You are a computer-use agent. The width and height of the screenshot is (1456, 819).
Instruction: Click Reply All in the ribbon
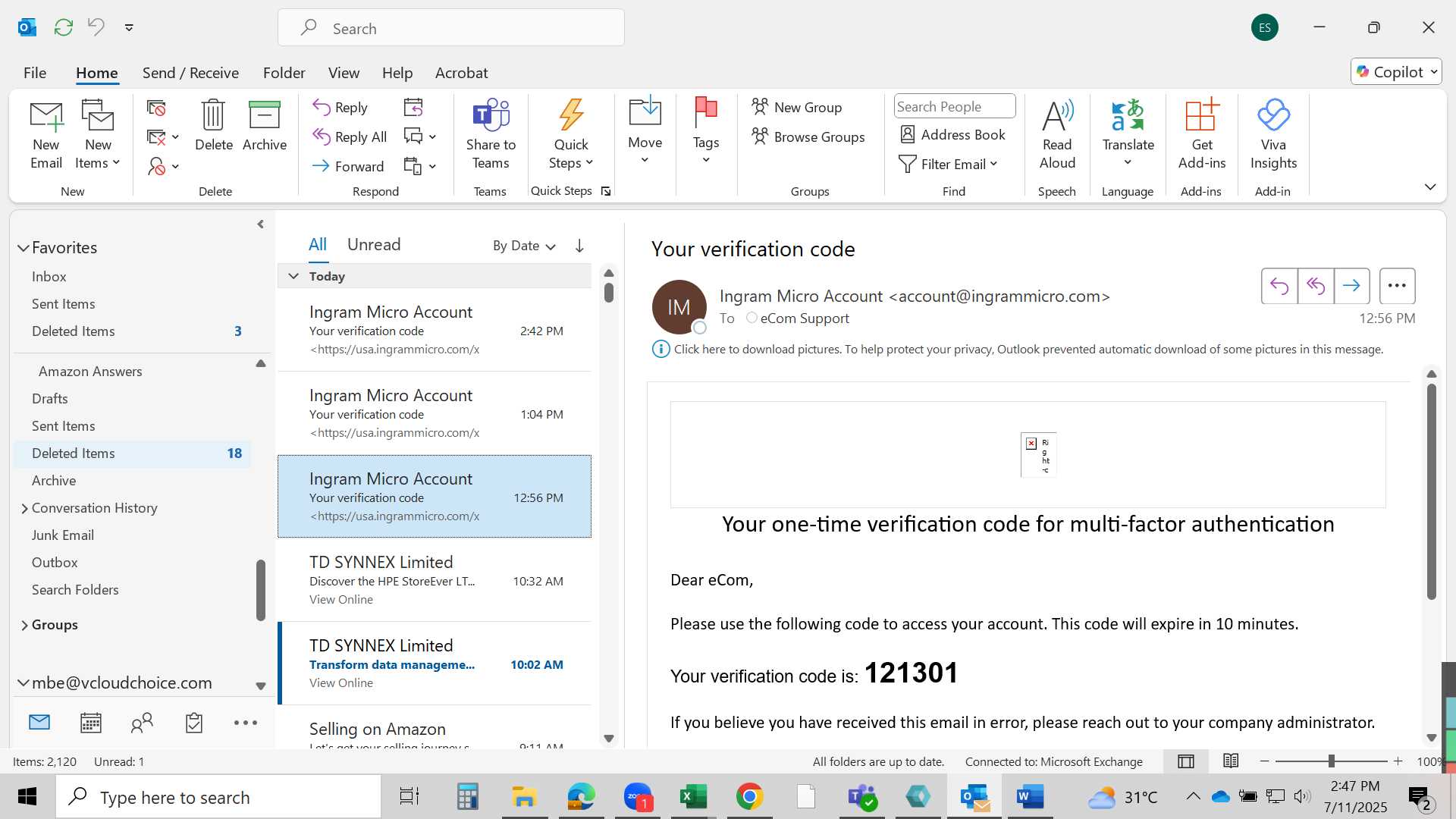point(350,137)
